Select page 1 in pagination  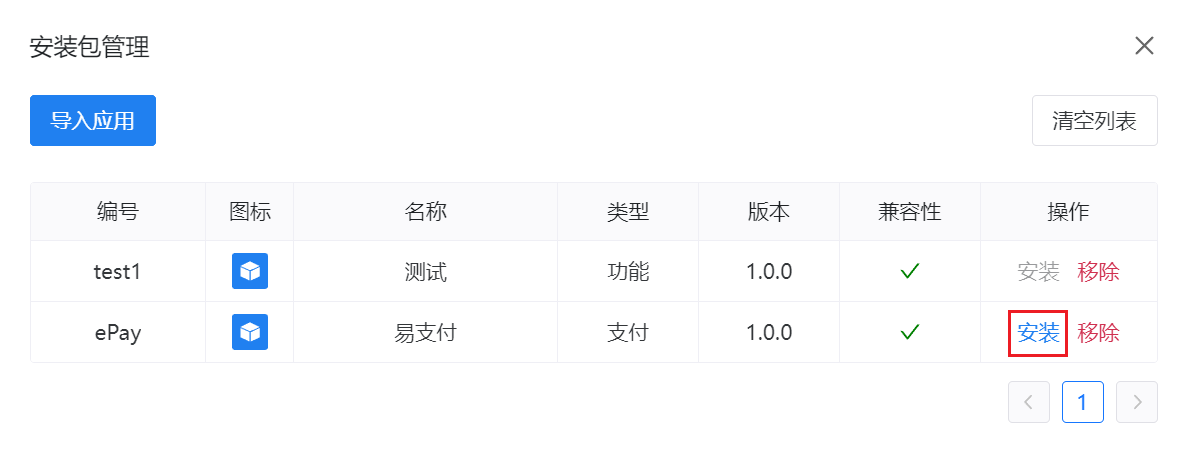point(1082,402)
